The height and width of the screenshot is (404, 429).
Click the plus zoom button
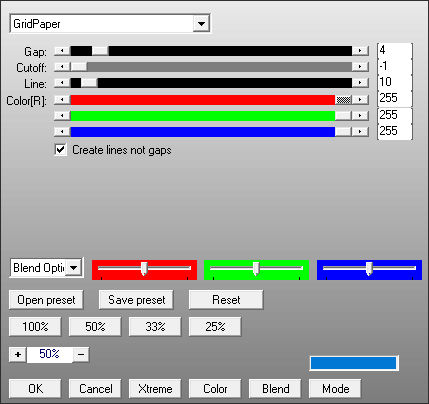tap(18, 354)
